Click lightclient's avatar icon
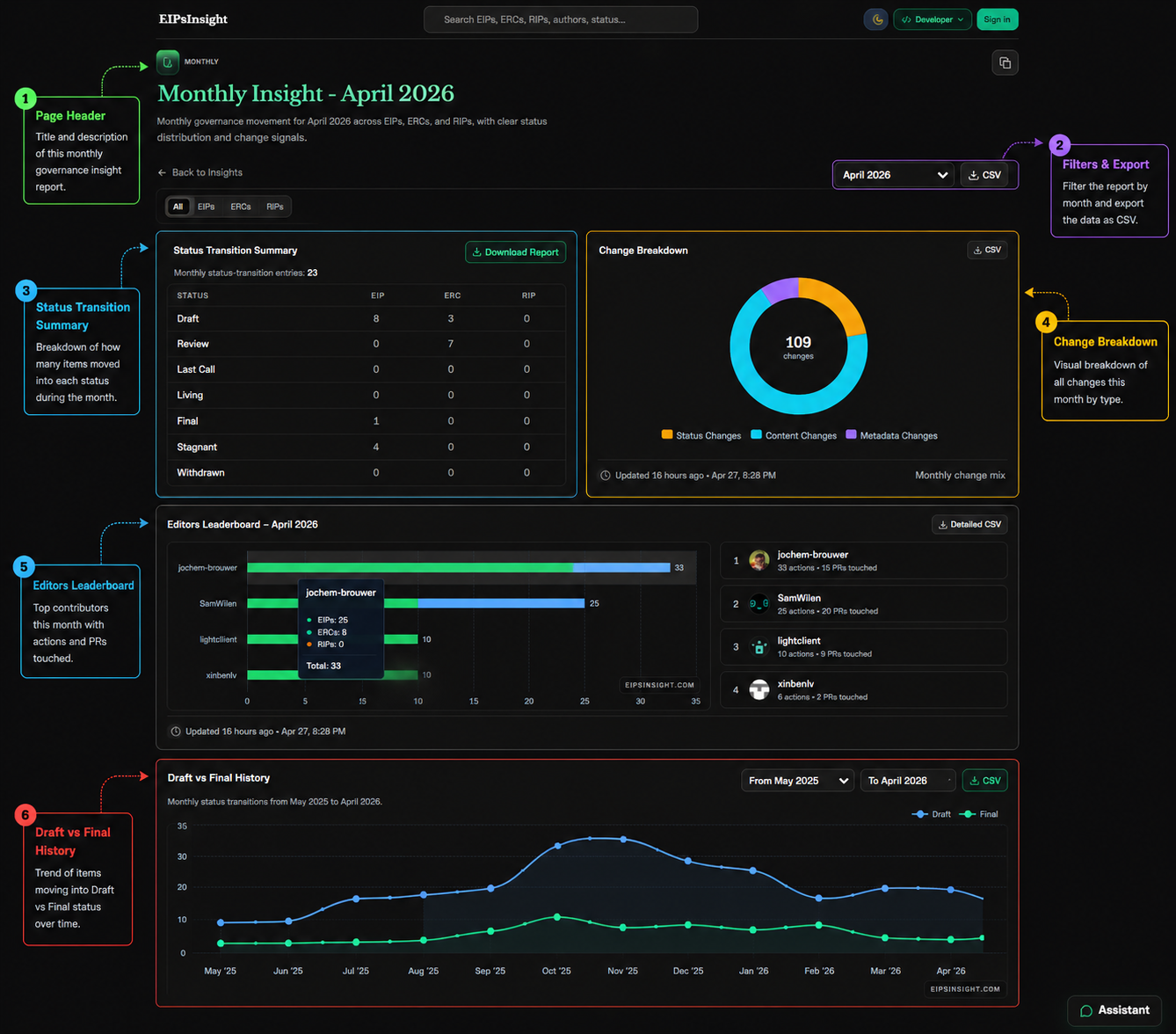 tap(759, 647)
